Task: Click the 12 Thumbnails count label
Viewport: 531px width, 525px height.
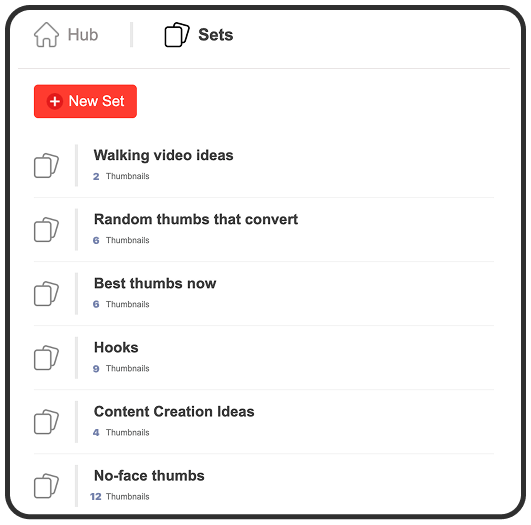Action: [120, 497]
